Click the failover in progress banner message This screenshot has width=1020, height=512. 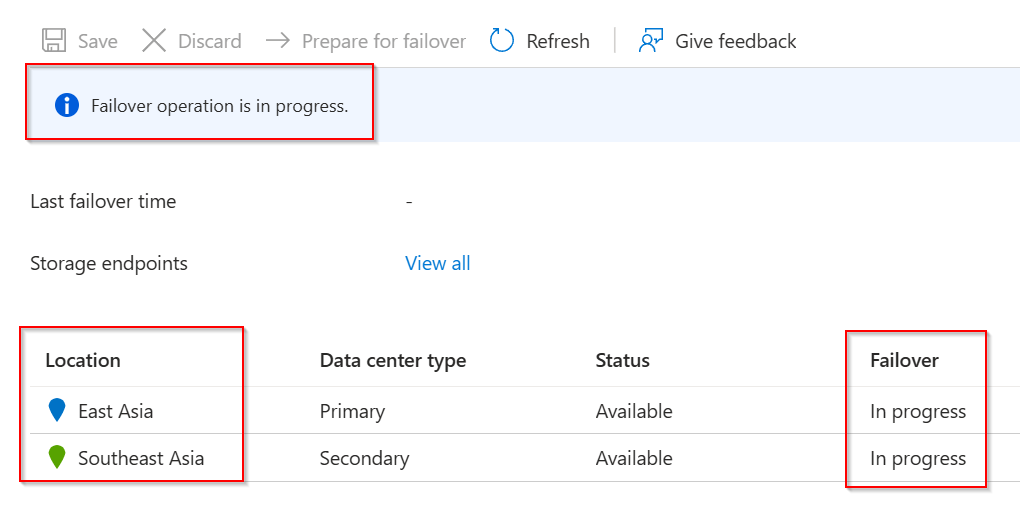tap(219, 105)
